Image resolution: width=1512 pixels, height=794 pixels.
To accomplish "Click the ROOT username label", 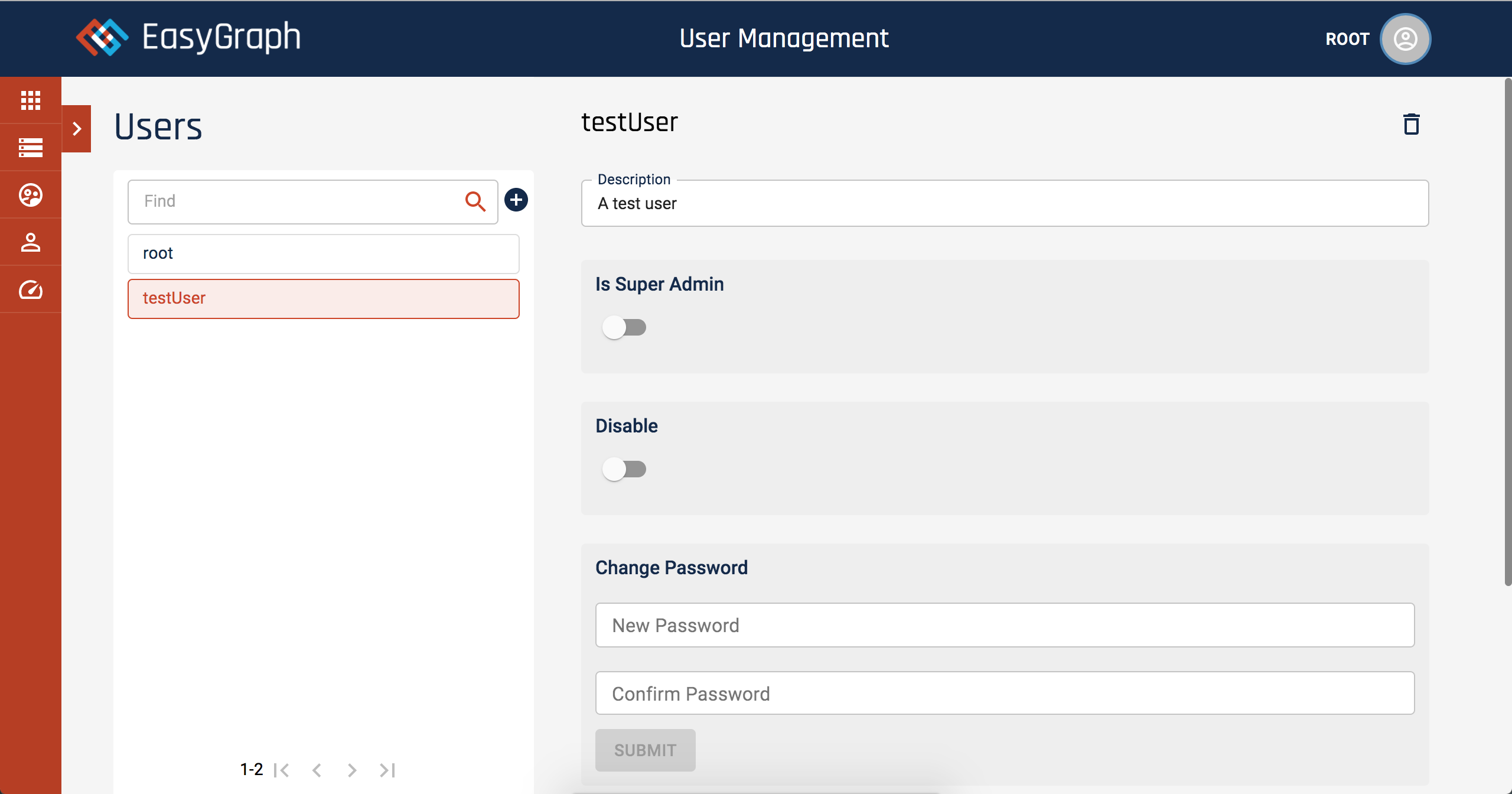I will pos(1347,39).
